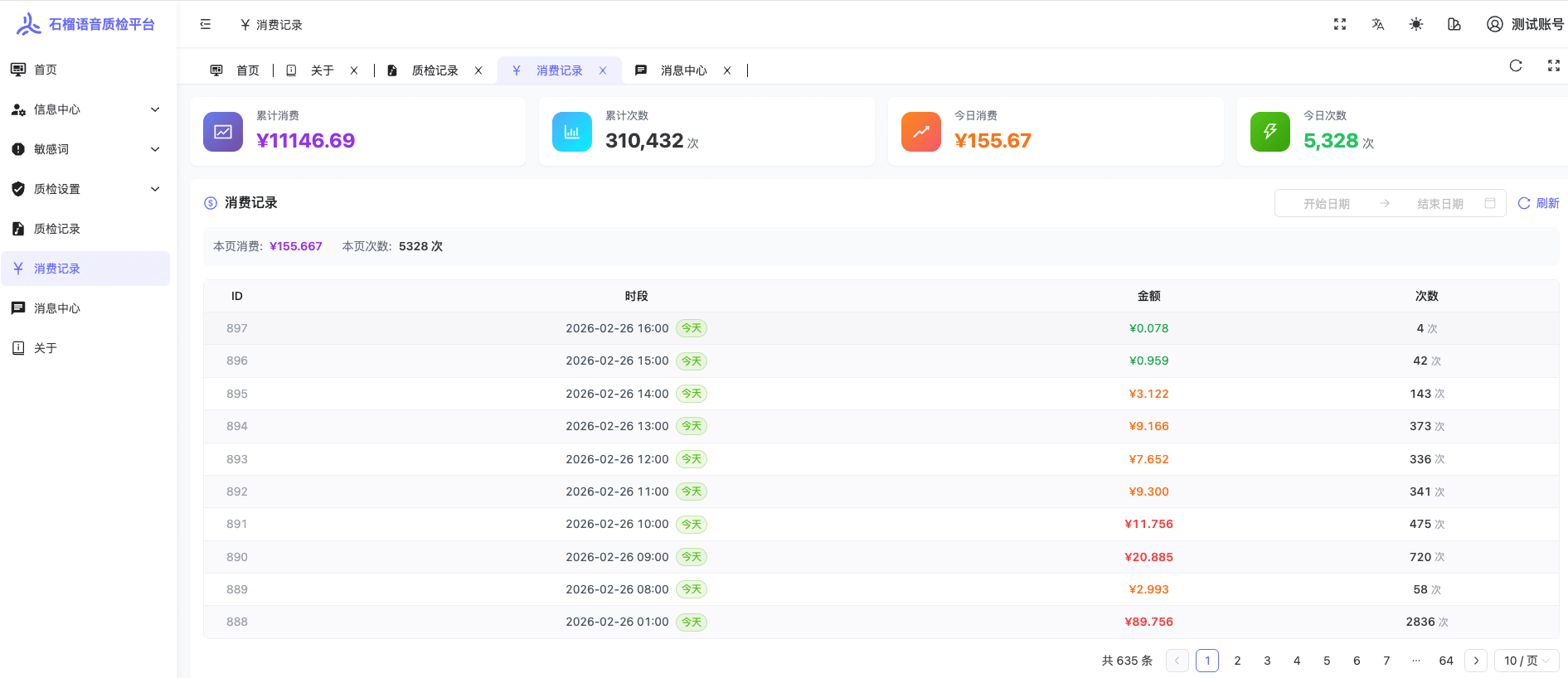The height and width of the screenshot is (678, 1568).
Task: Click the user avatar for 测试账号
Action: (1494, 25)
